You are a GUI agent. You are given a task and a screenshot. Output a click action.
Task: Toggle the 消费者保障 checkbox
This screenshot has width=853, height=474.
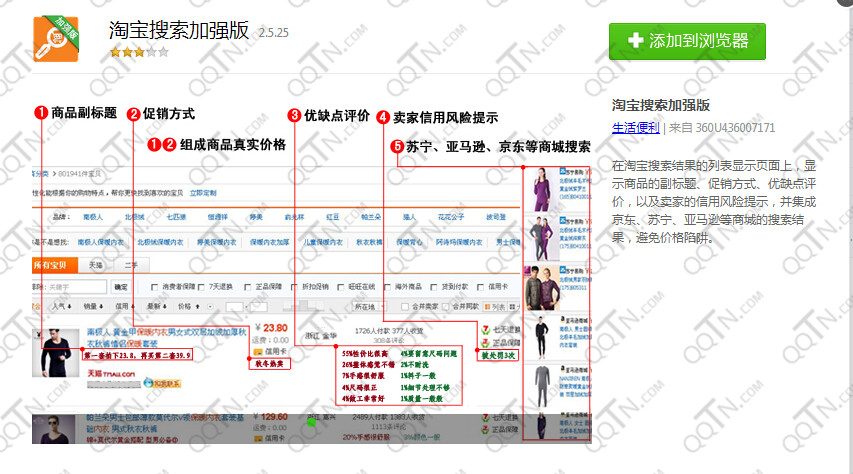pyautogui.click(x=154, y=287)
